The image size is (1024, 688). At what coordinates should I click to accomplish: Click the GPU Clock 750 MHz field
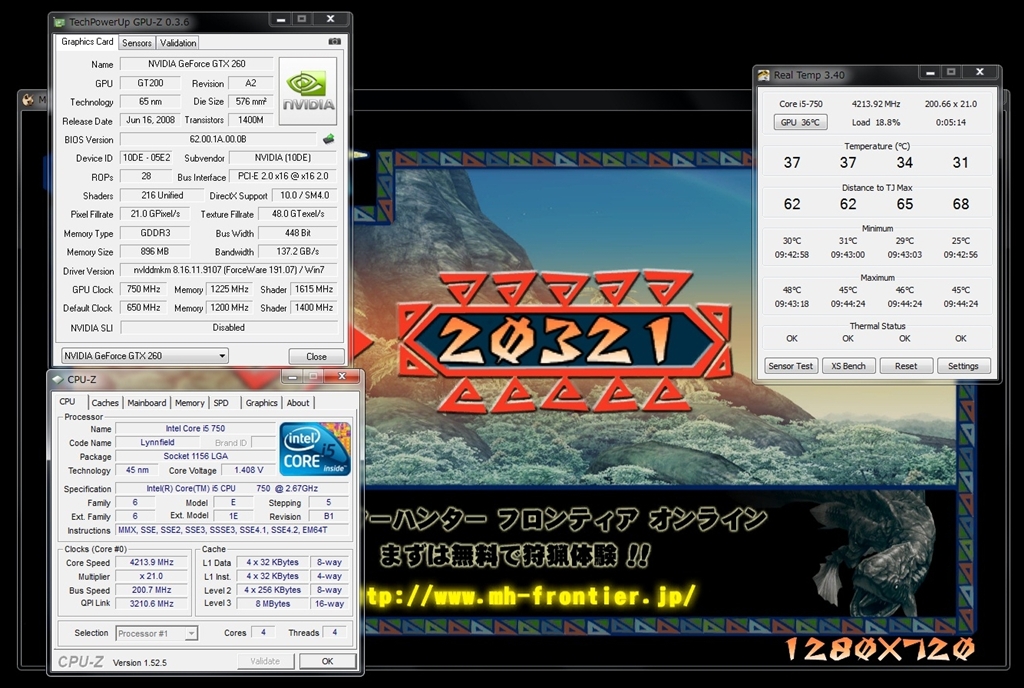[143, 289]
